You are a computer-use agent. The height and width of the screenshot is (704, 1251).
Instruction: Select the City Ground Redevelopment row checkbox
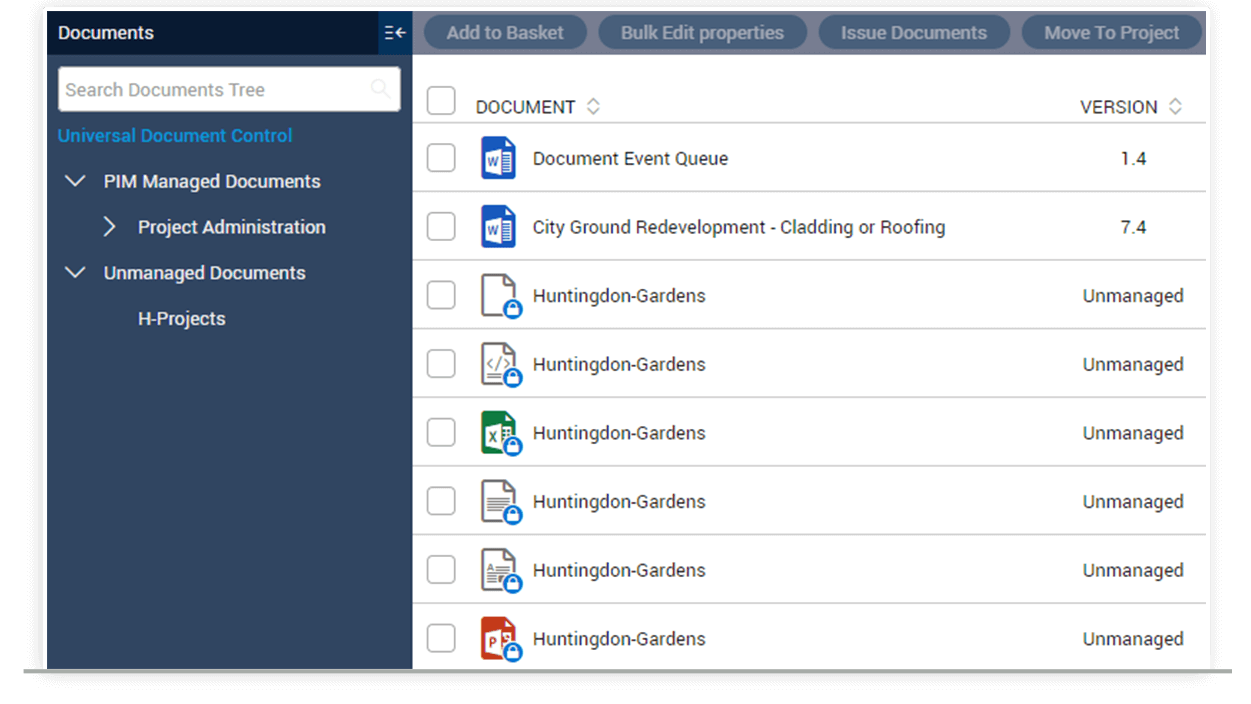point(441,226)
